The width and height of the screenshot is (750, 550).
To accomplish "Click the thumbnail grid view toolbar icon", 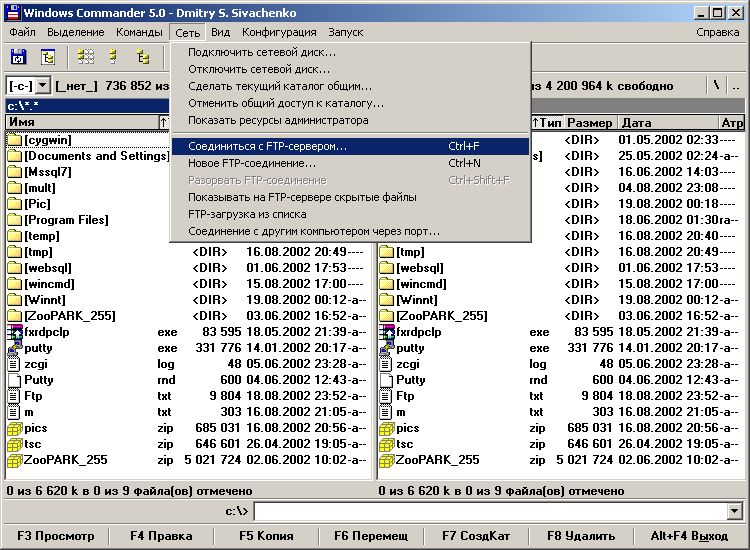I will click(86, 57).
